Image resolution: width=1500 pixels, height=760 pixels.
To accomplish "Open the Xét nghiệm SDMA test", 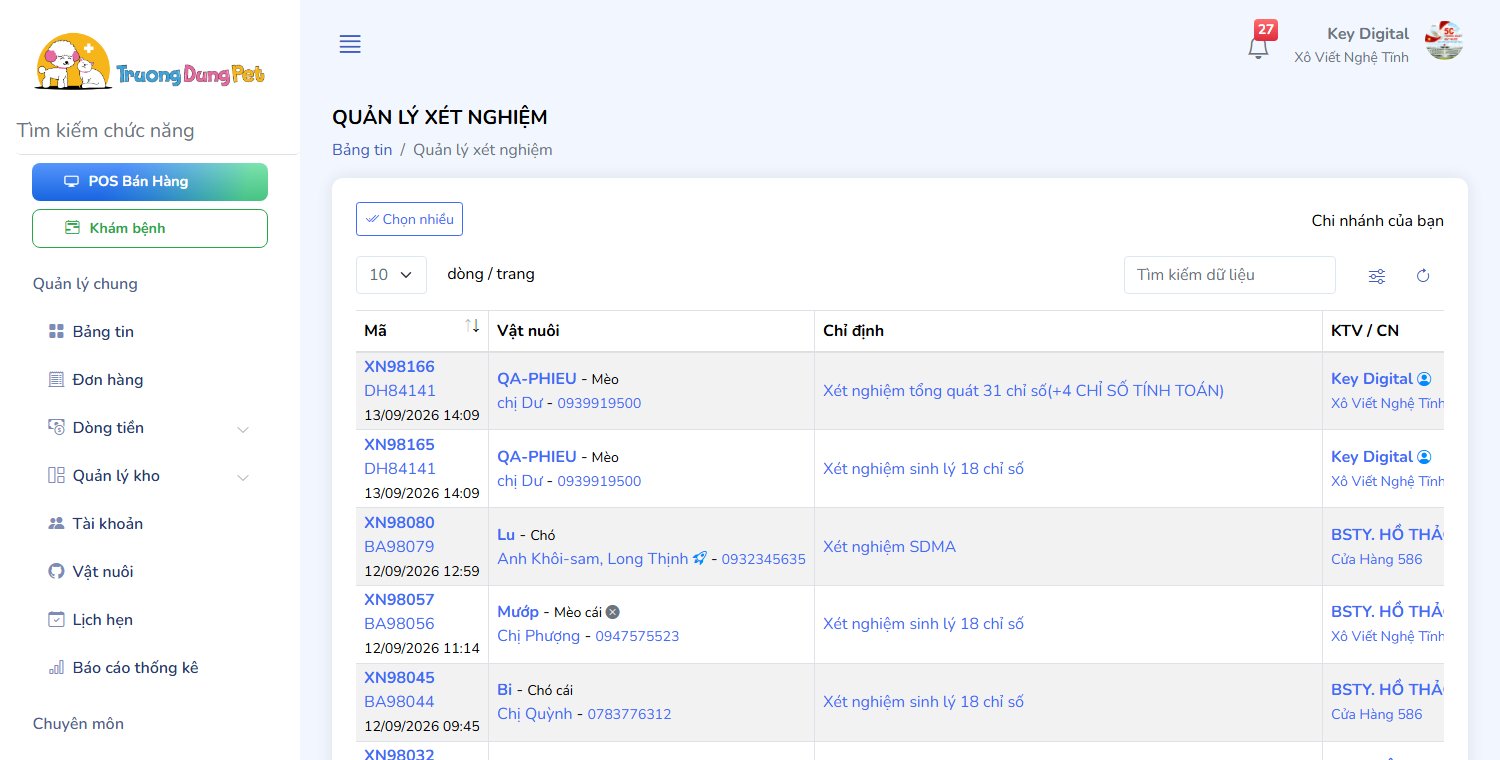I will 889,547.
